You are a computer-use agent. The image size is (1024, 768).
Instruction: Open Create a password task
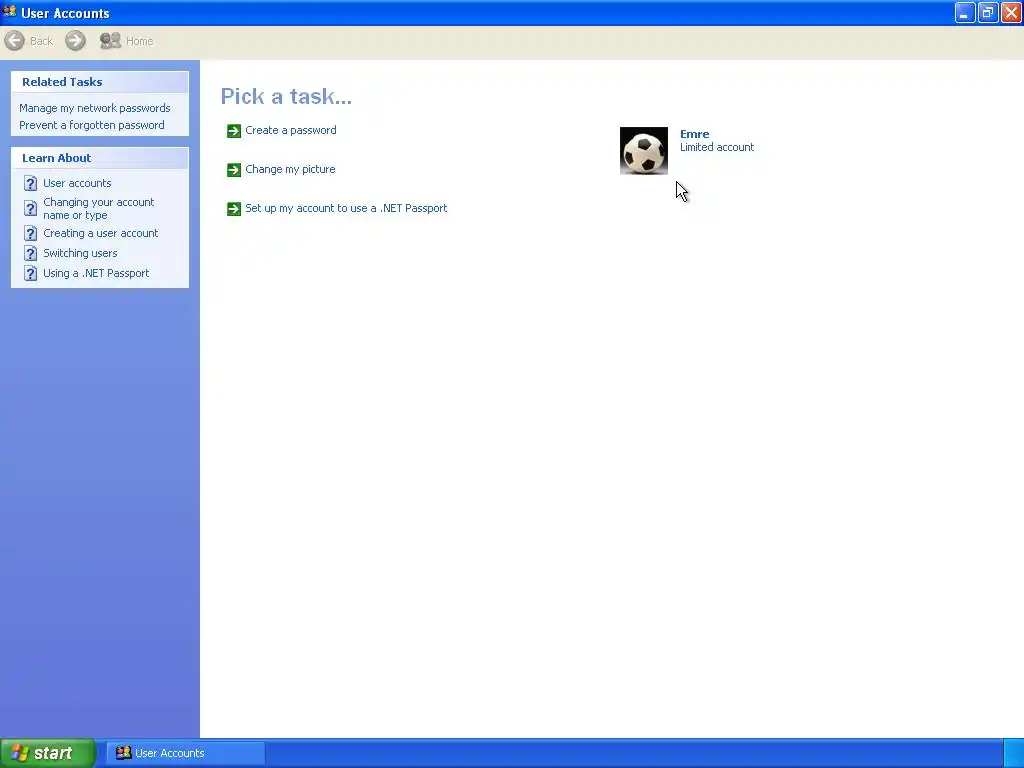pos(291,130)
